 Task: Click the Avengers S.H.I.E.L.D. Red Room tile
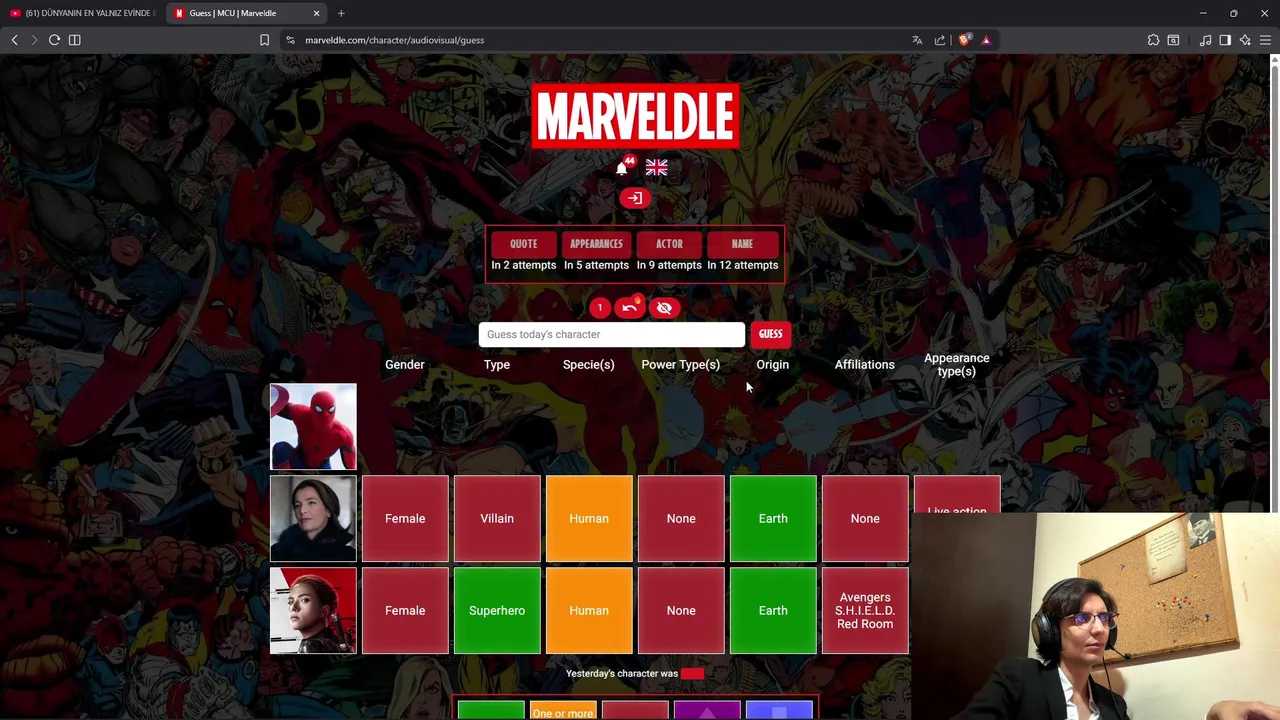865,610
